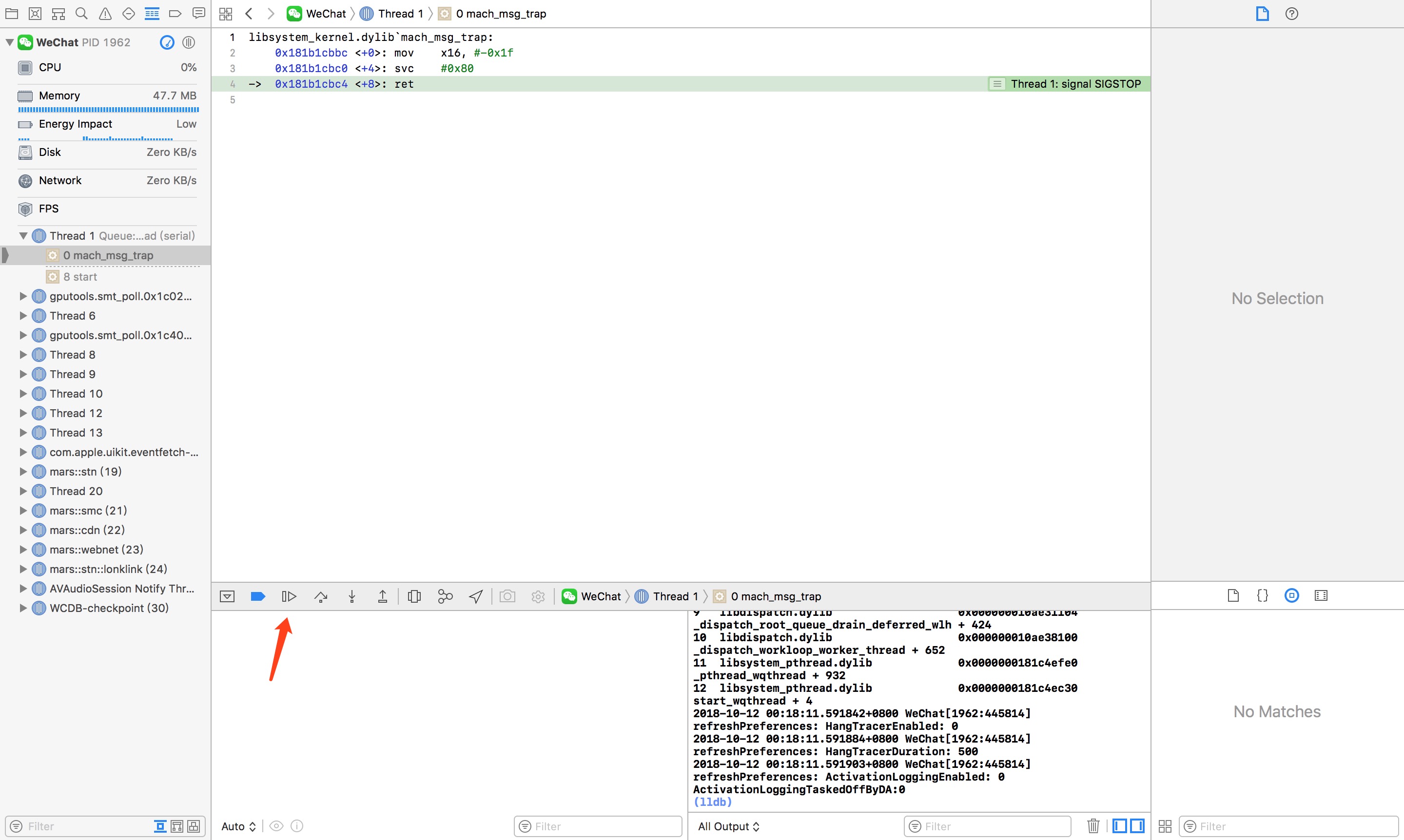
Task: Toggle the console pane
Action: [x=1137, y=826]
